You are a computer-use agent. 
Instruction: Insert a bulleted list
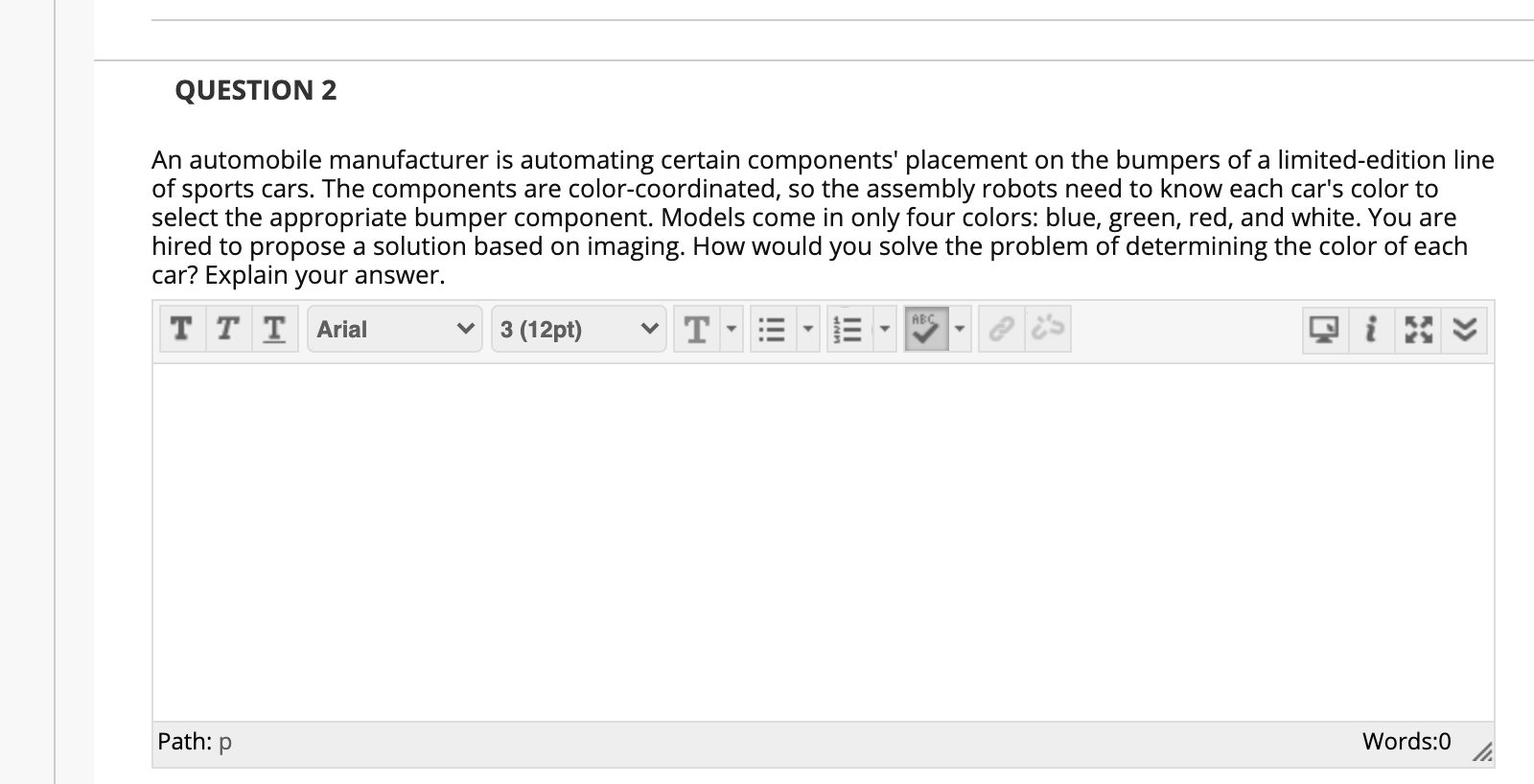[x=772, y=330]
